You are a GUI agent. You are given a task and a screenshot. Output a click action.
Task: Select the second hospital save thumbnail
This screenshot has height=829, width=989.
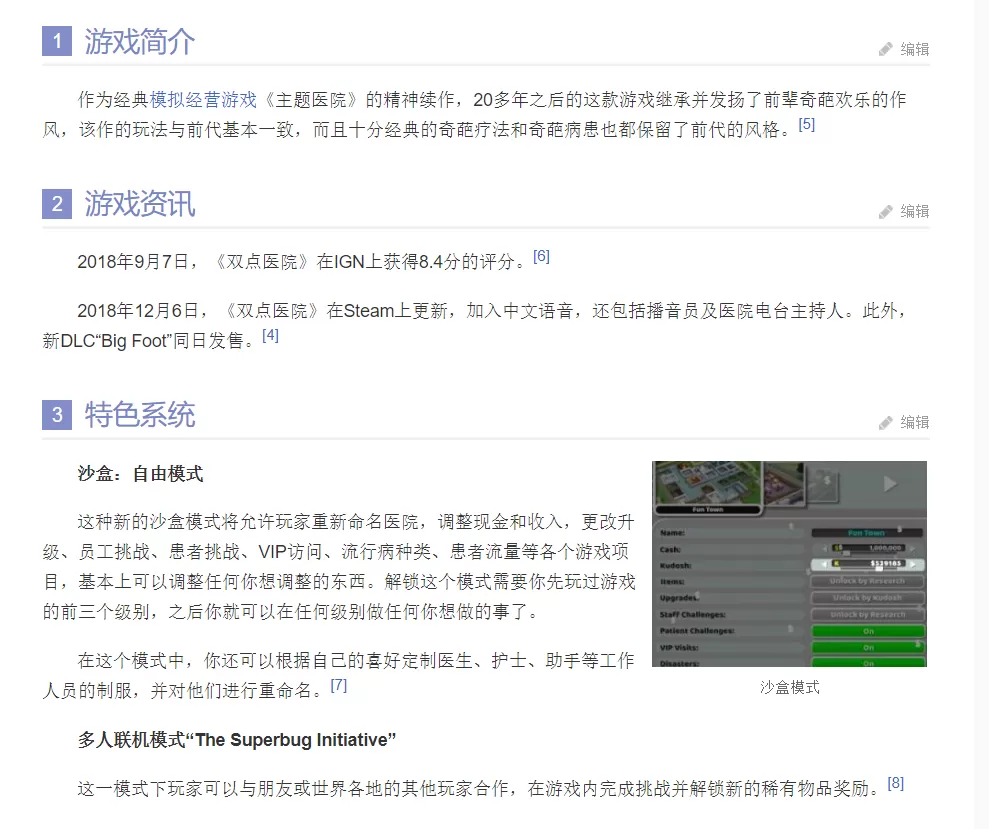(784, 482)
